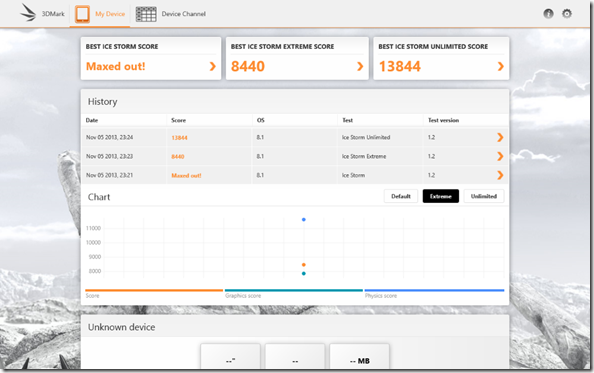Go to the My Device tab
594x373 pixels.
(100, 14)
